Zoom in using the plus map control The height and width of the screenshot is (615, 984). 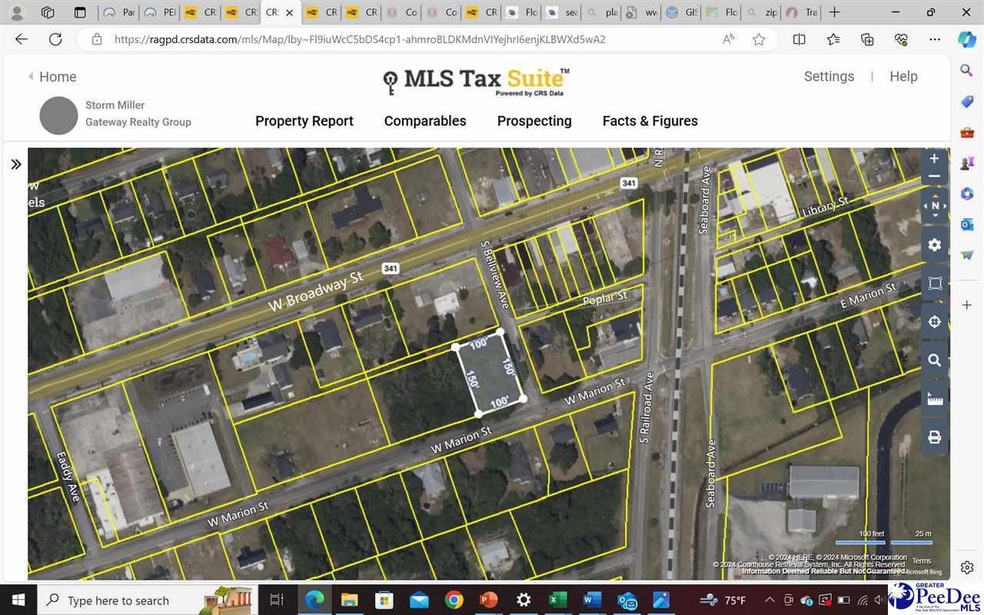[x=934, y=157]
